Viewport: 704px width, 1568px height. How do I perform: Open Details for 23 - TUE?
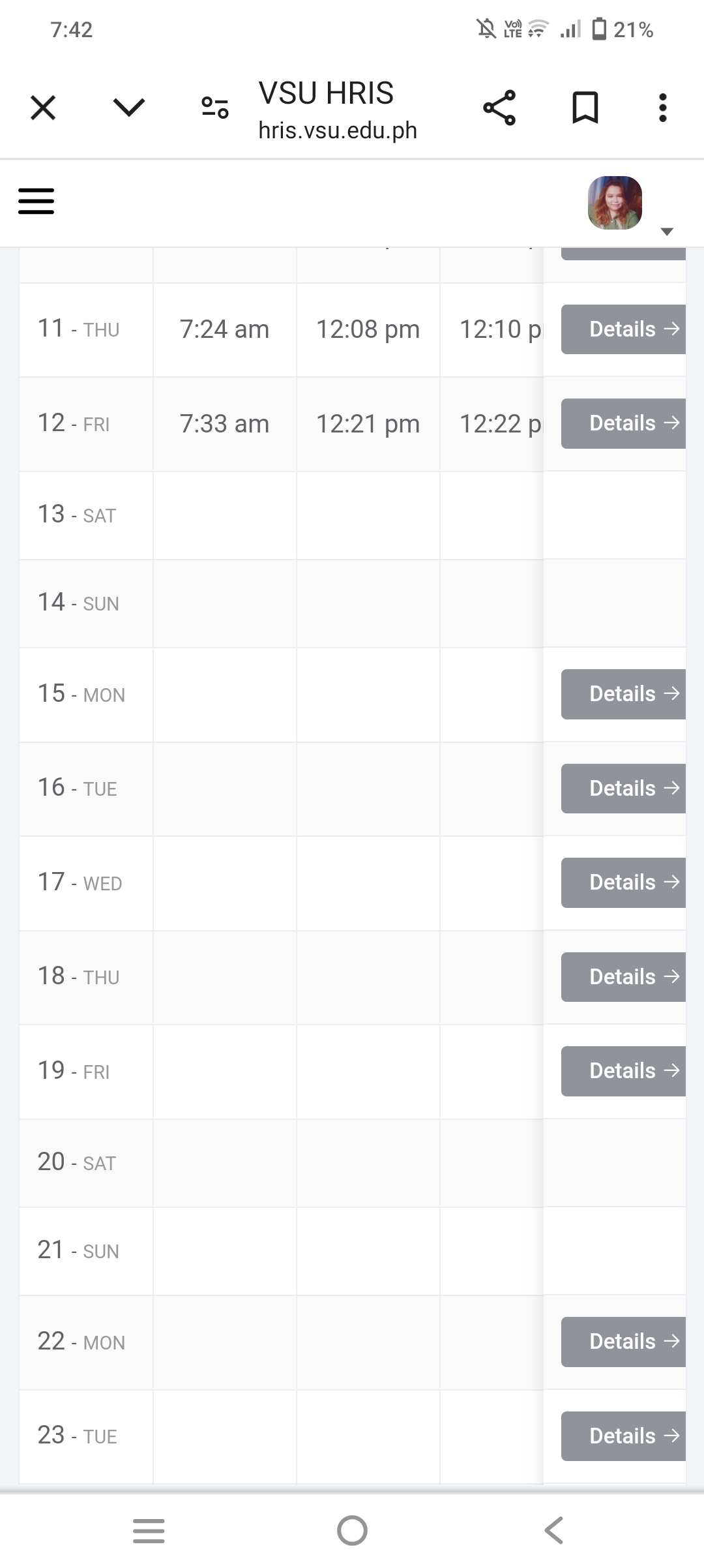click(x=624, y=1436)
